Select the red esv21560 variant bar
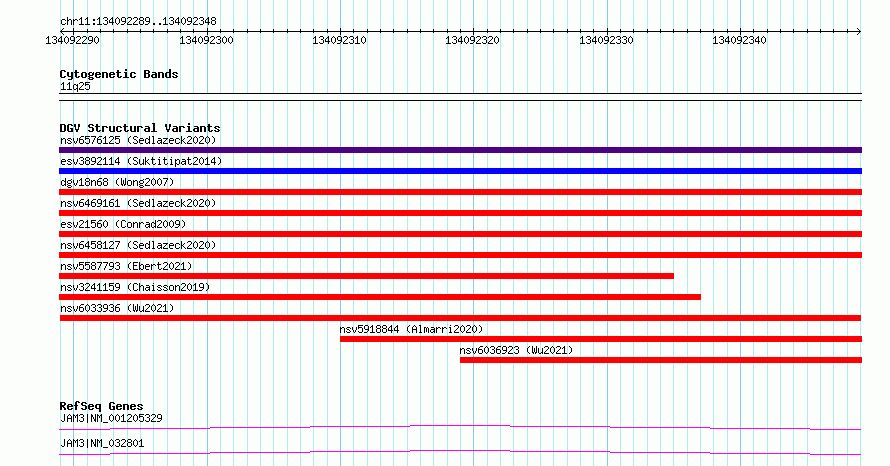 tap(460, 234)
